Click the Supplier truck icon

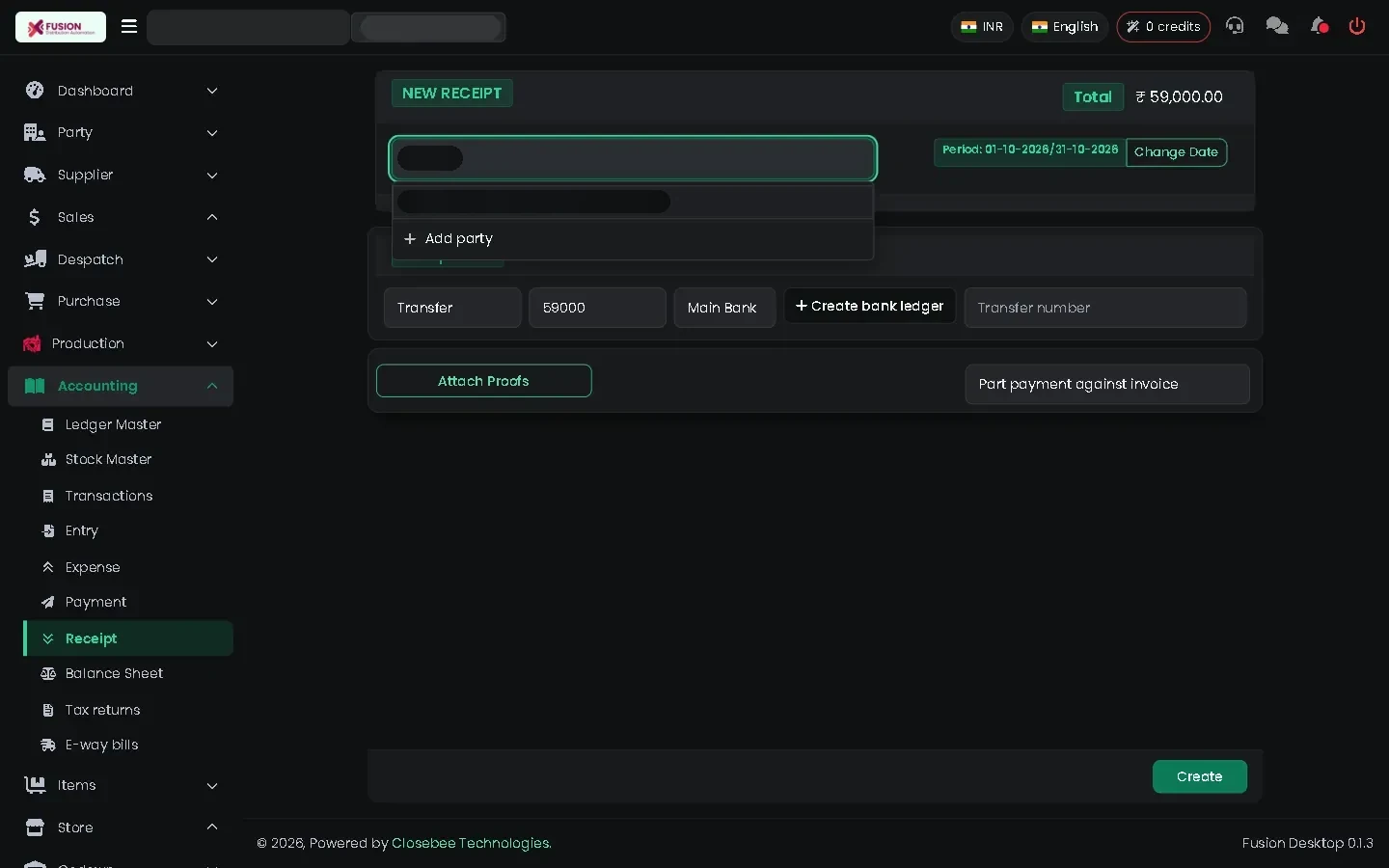click(35, 175)
